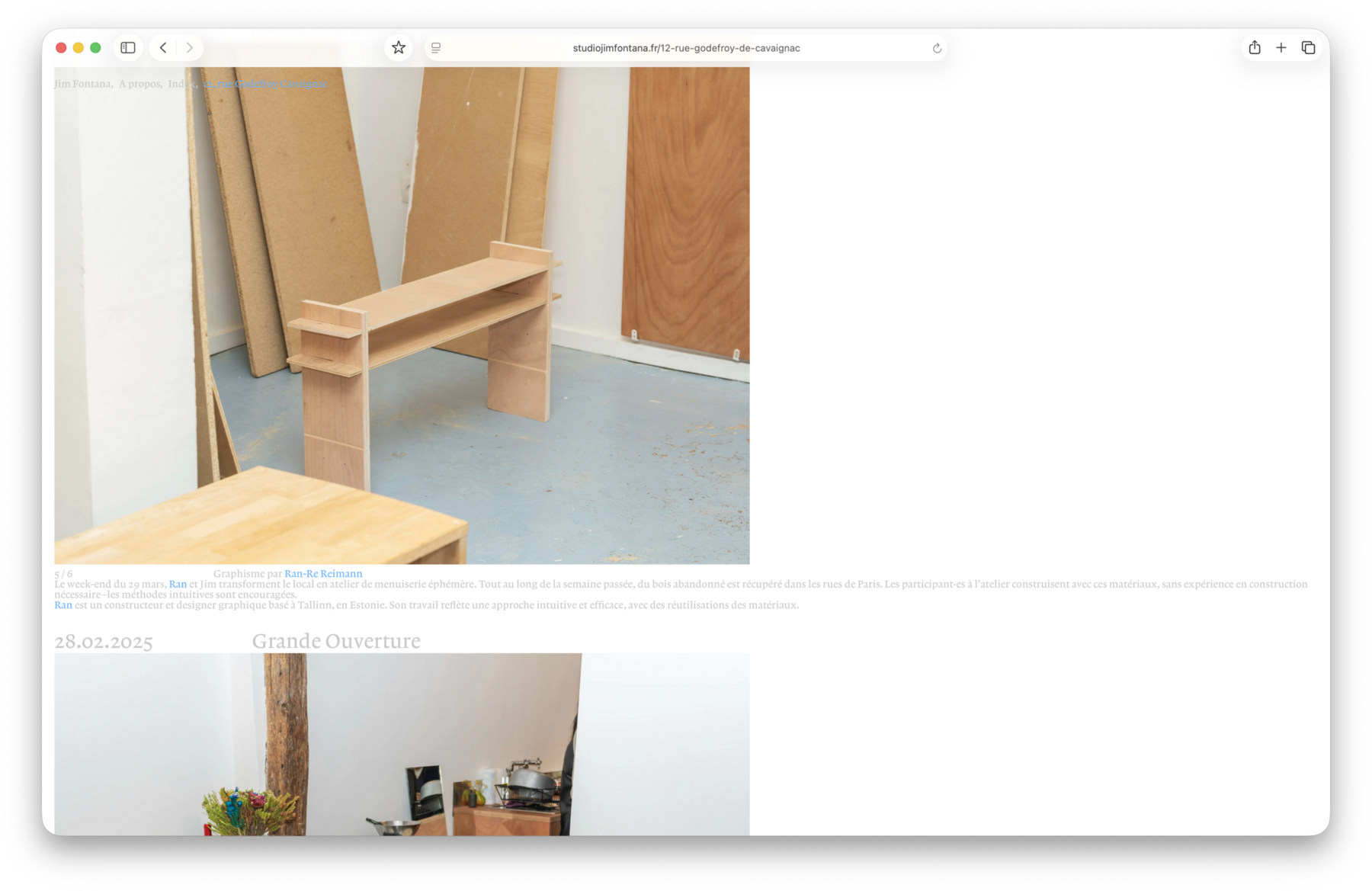Click the Ran link after '29 mars'
Viewport: 1372px width, 891px height.
(178, 585)
